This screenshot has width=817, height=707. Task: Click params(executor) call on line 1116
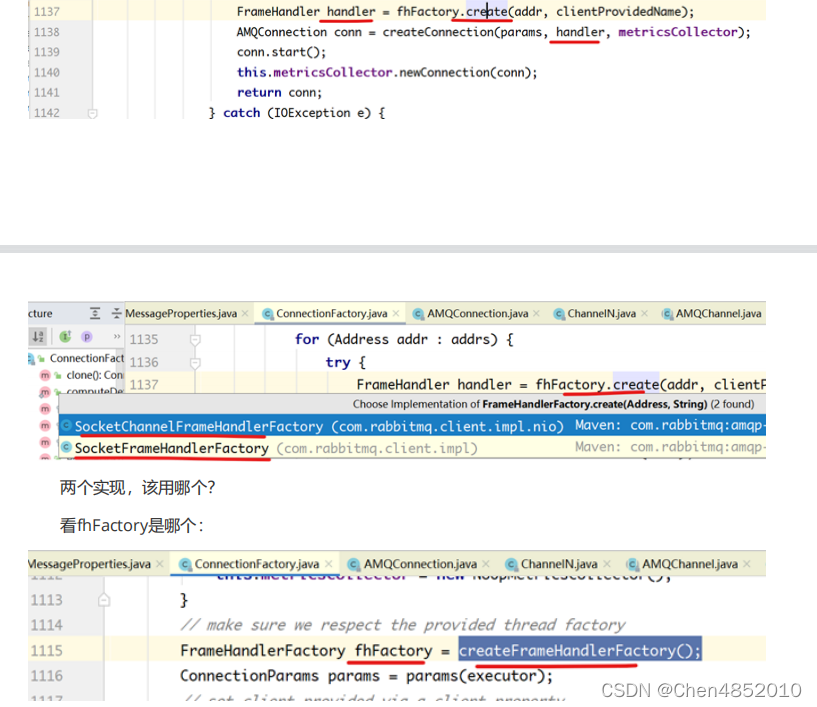479,676
